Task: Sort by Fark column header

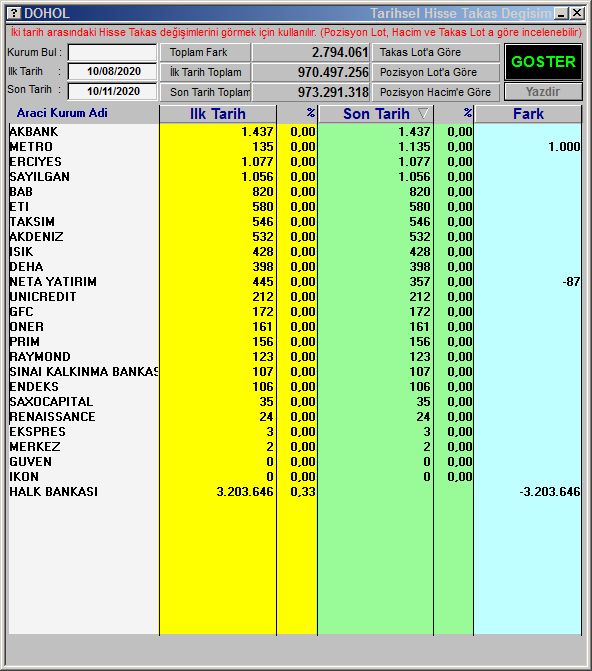Action: [528, 114]
